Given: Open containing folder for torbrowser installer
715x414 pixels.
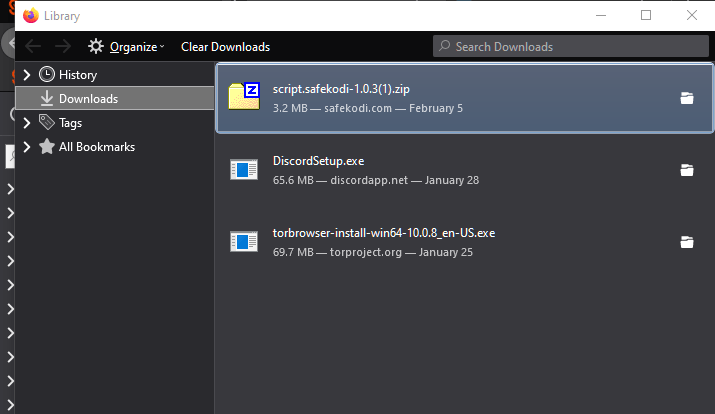Looking at the screenshot, I should pos(687,242).
